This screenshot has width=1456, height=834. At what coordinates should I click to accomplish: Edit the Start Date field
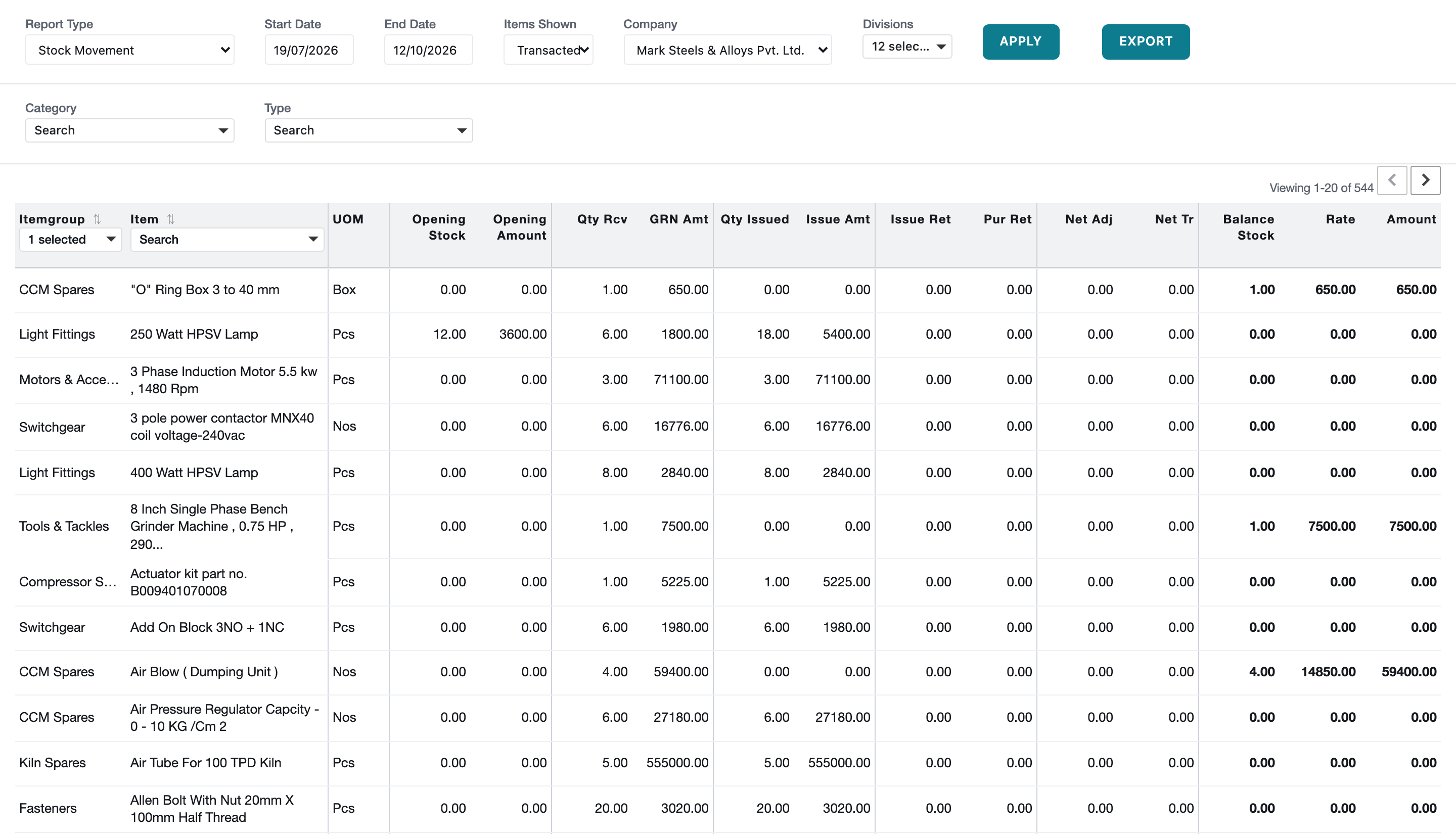point(309,50)
